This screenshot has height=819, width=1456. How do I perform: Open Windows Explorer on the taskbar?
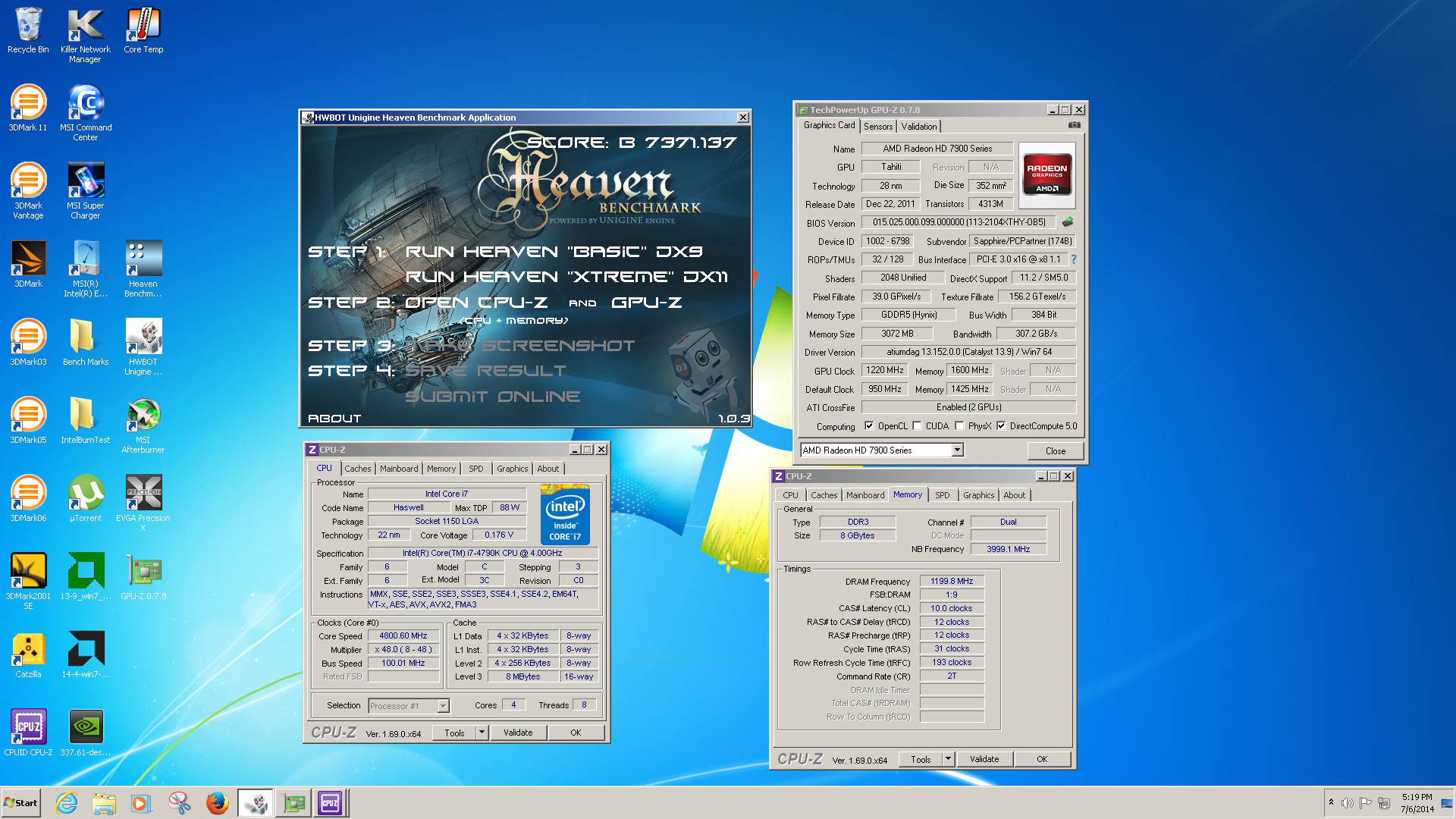click(104, 803)
